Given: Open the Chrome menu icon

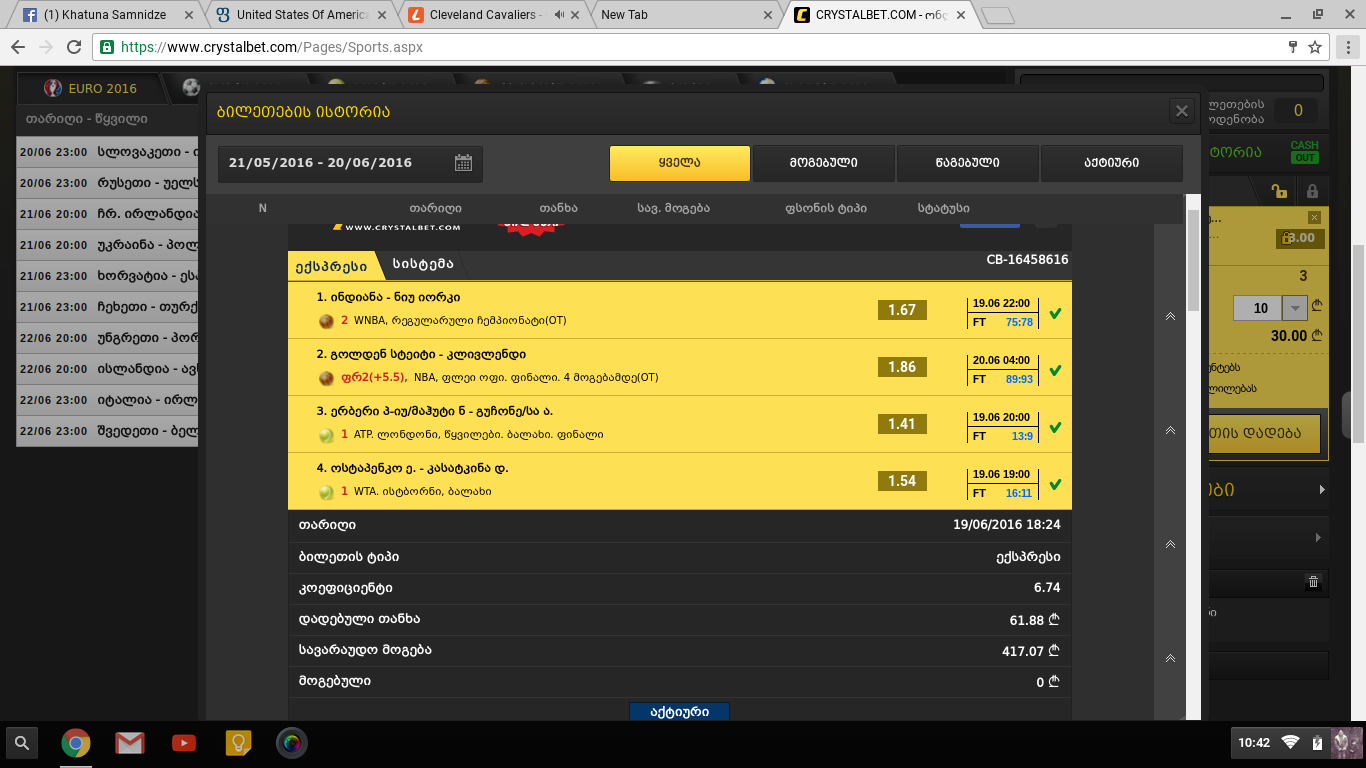Looking at the screenshot, I should tap(1346, 47).
